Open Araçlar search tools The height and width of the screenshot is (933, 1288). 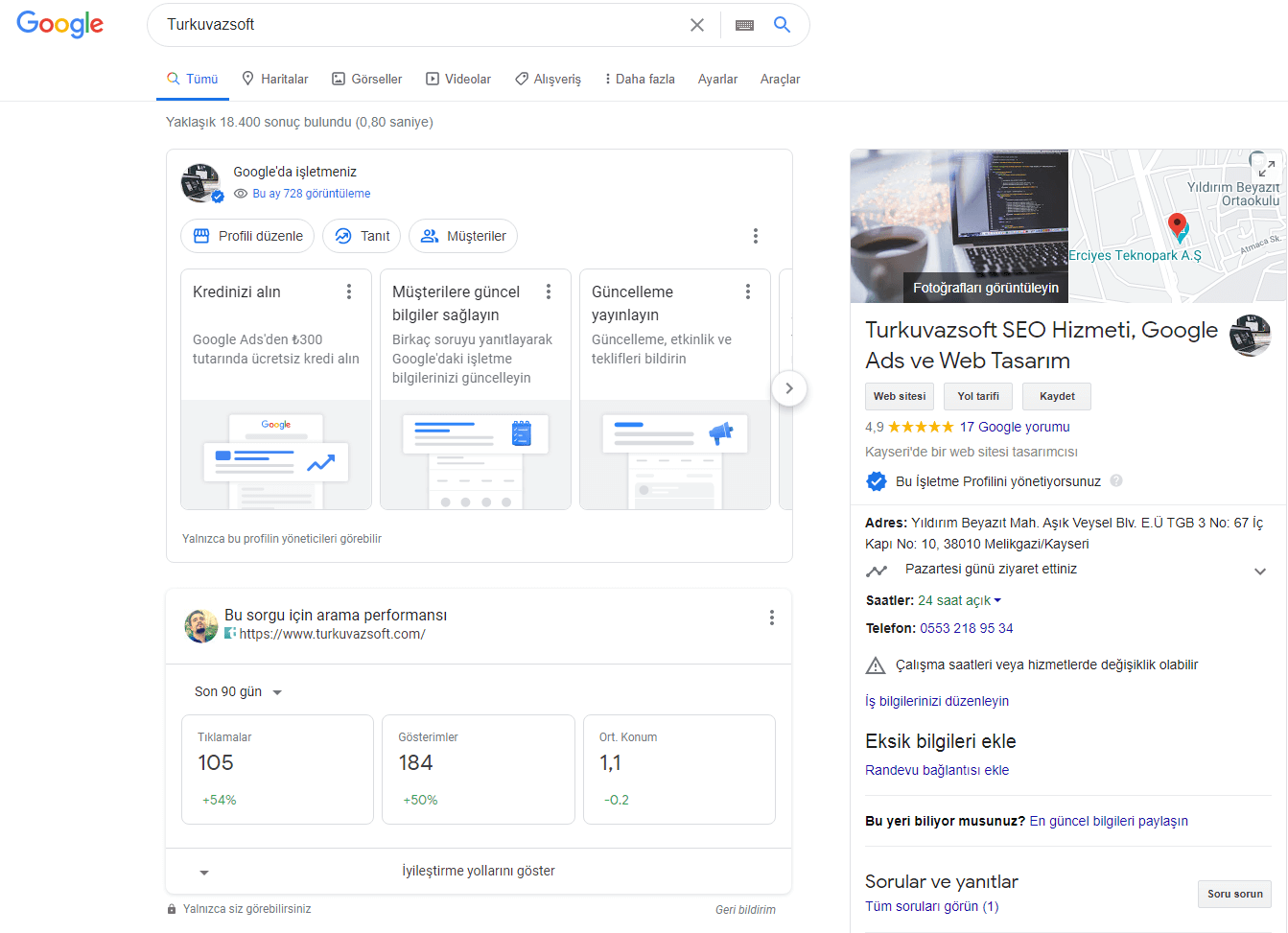pos(780,79)
